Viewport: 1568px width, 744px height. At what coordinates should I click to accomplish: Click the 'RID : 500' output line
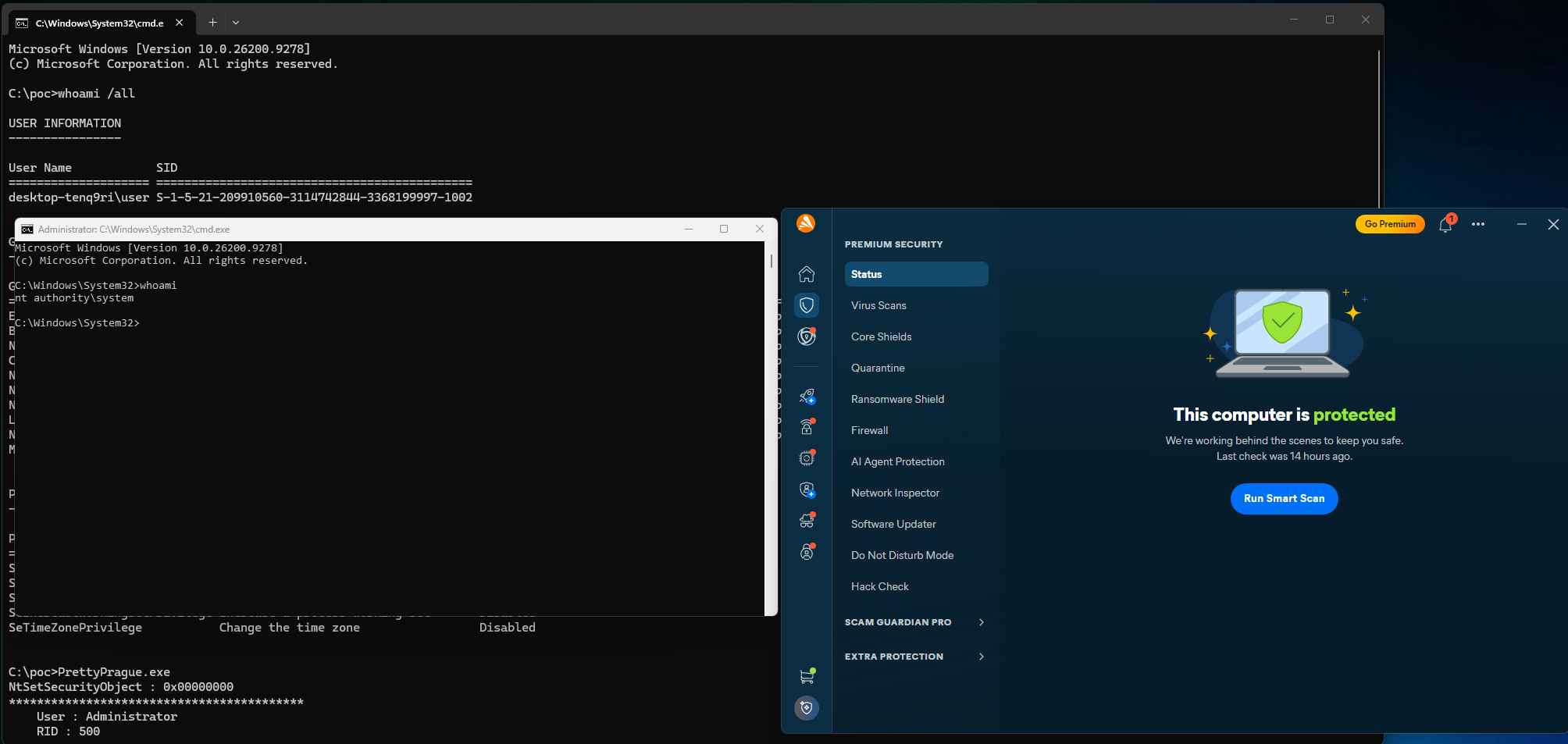[x=69, y=732]
